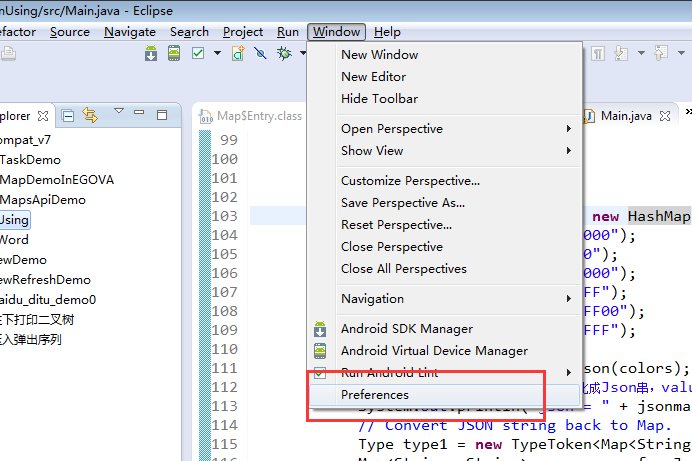Click the Print toolbar icon
The width and height of the screenshot is (692, 461).
pyautogui.click(x=8, y=54)
